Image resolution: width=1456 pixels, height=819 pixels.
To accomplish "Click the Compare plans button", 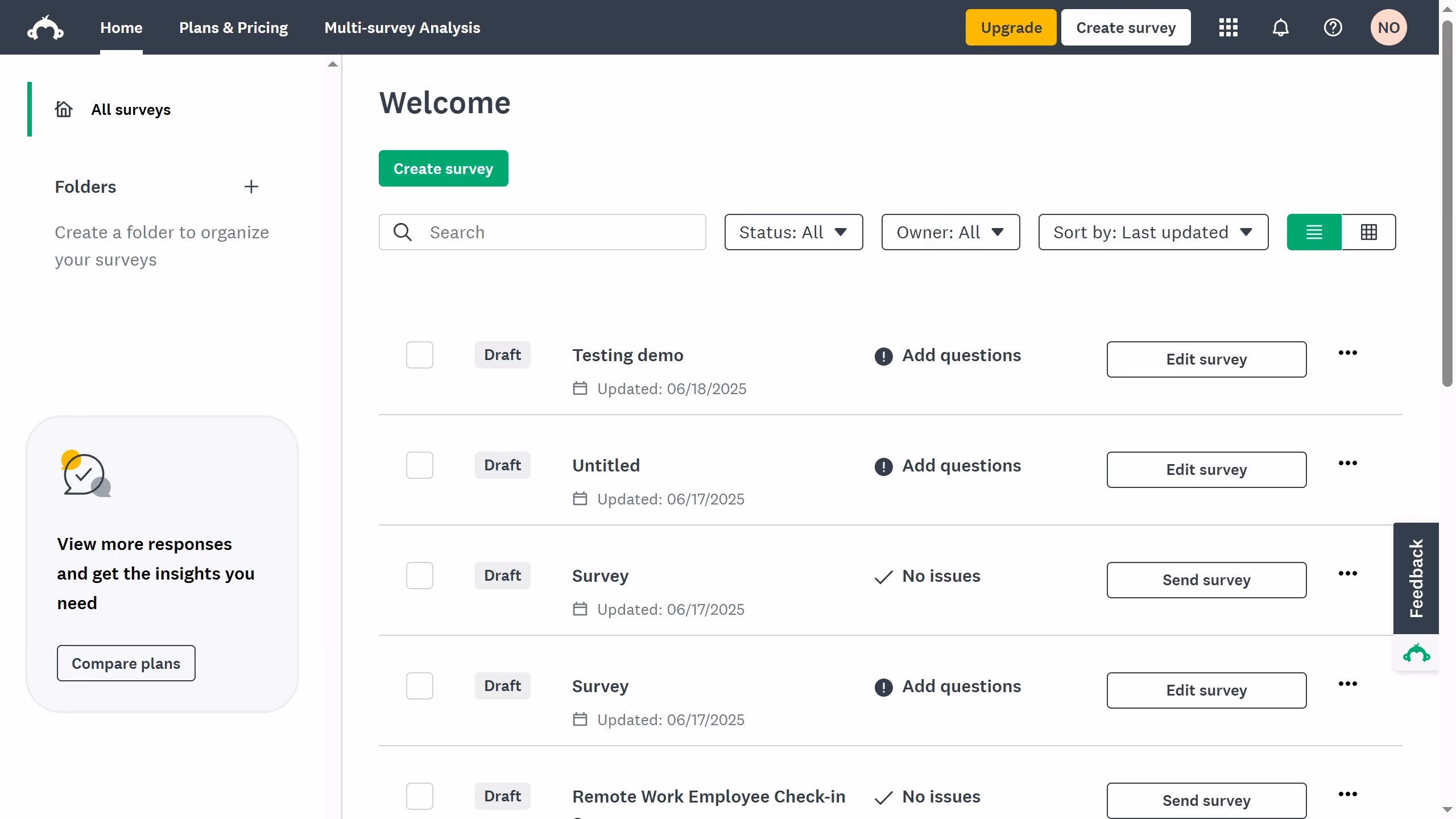I will coord(126,663).
